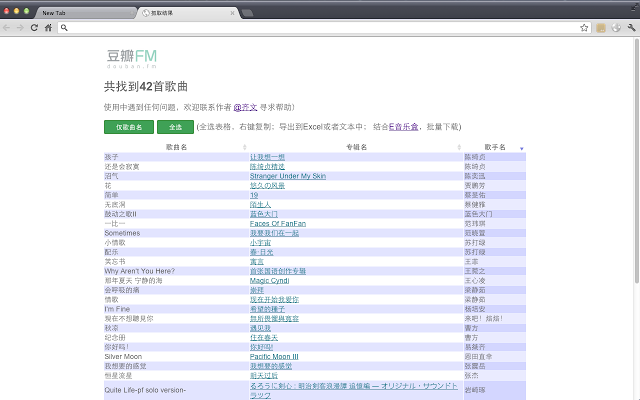Close the second browser tab
The width and height of the screenshot is (640, 400).
pyautogui.click(x=232, y=13)
